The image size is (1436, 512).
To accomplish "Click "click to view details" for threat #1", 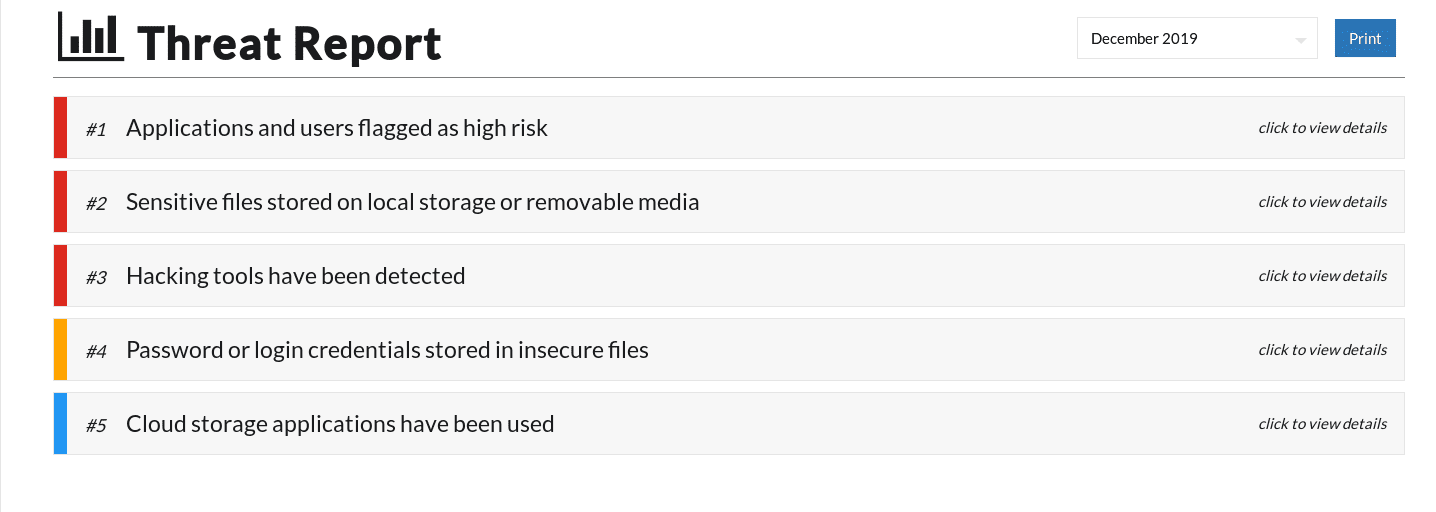I will 1322,128.
